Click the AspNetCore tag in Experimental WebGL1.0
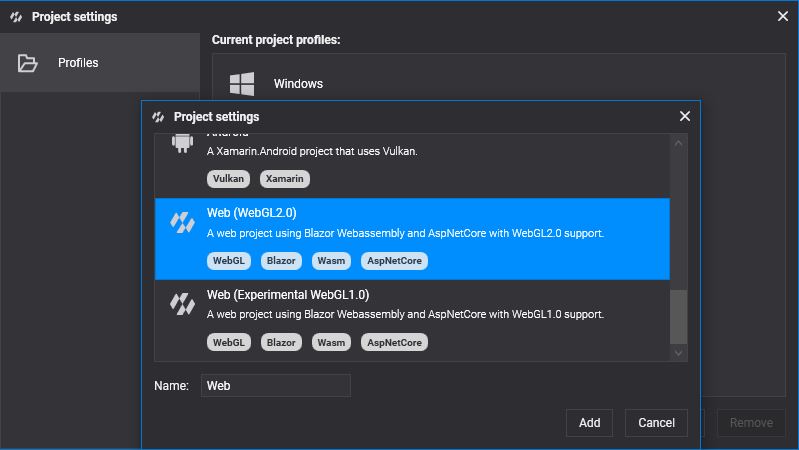Viewport: 799px width, 450px height. click(395, 342)
